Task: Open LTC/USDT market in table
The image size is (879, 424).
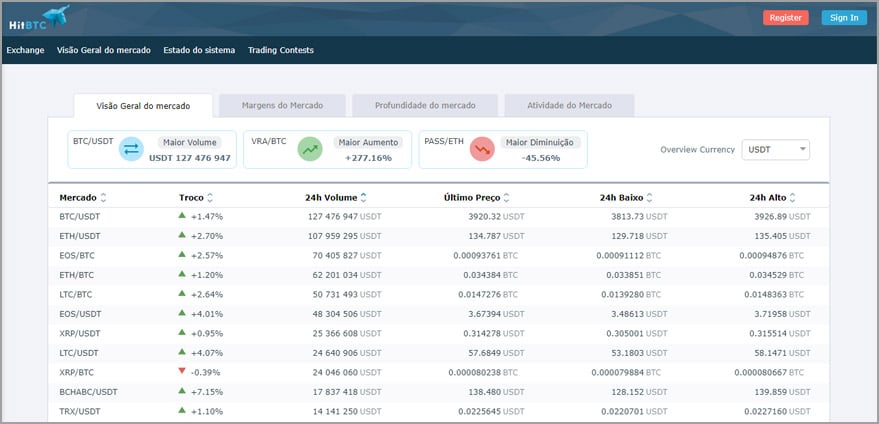Action: point(78,353)
